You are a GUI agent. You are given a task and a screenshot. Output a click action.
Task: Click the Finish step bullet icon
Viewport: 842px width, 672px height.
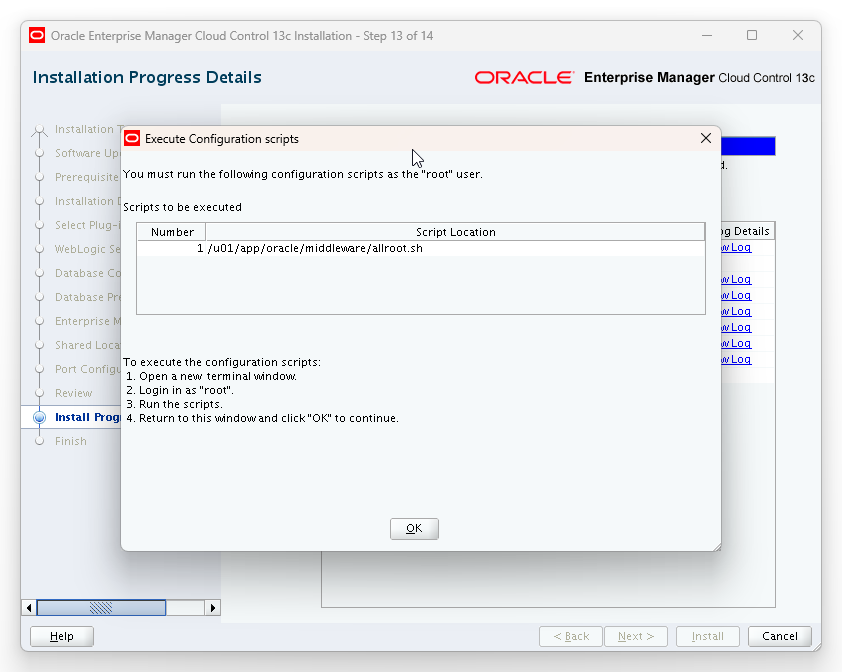click(x=39, y=441)
